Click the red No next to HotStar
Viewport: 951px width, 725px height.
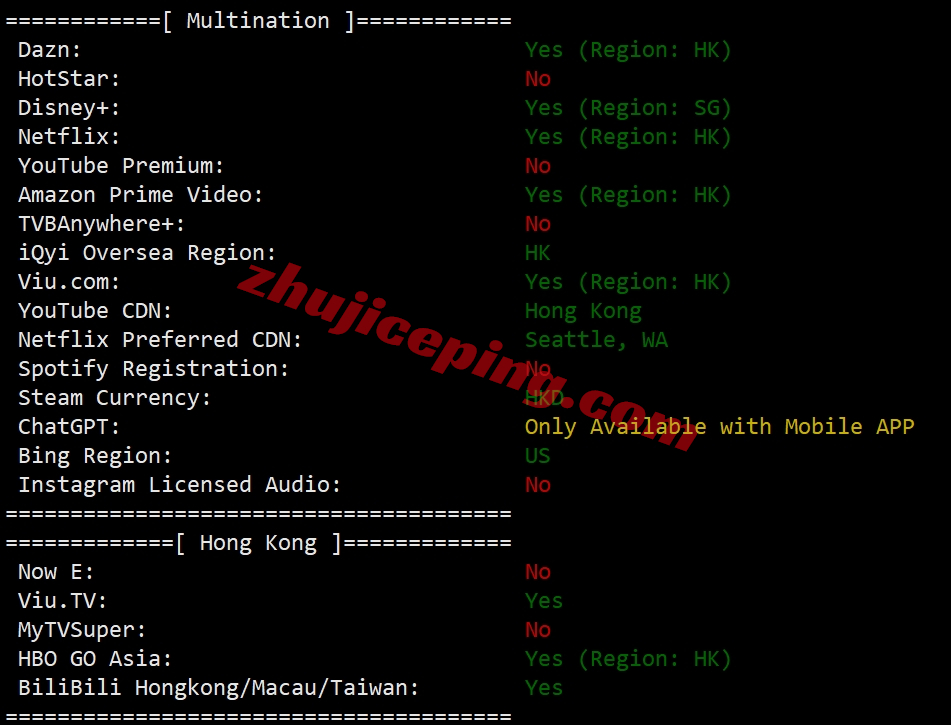[x=538, y=79]
